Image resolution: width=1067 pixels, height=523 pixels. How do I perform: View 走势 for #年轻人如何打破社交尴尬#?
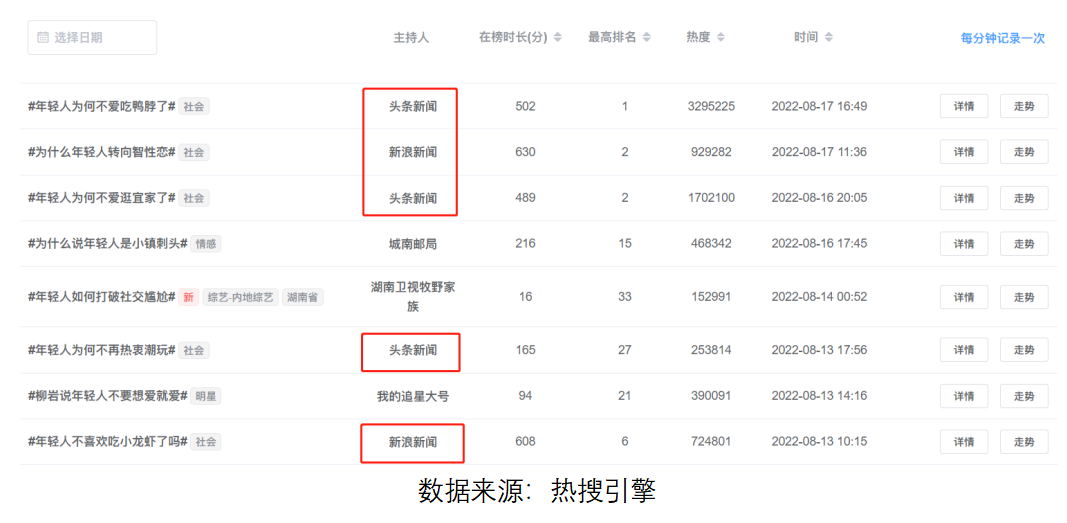[1024, 297]
